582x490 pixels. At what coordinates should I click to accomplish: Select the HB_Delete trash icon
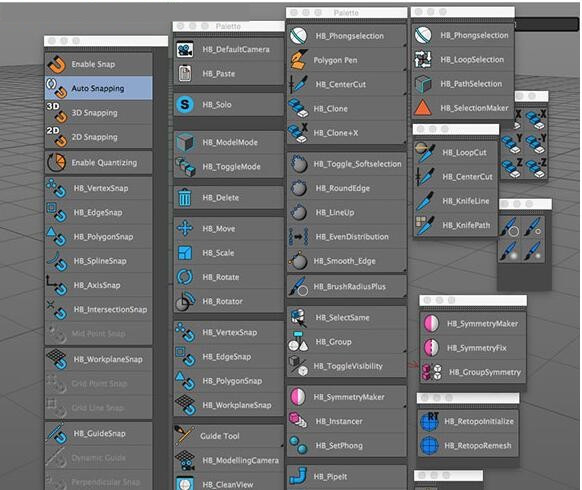pos(184,197)
